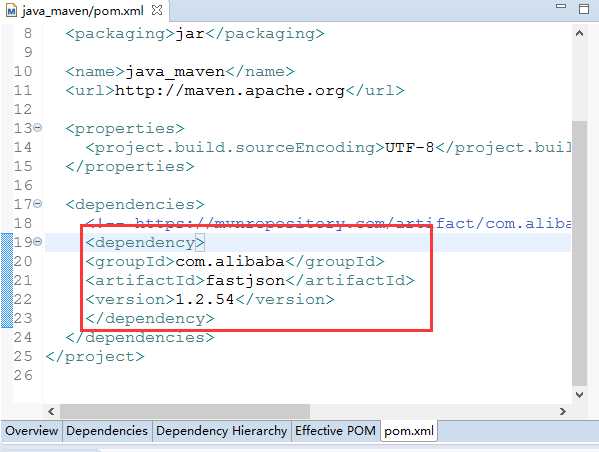Click the horizontal scrollbar left arrow
This screenshot has height=452, width=599.
pos(51,411)
